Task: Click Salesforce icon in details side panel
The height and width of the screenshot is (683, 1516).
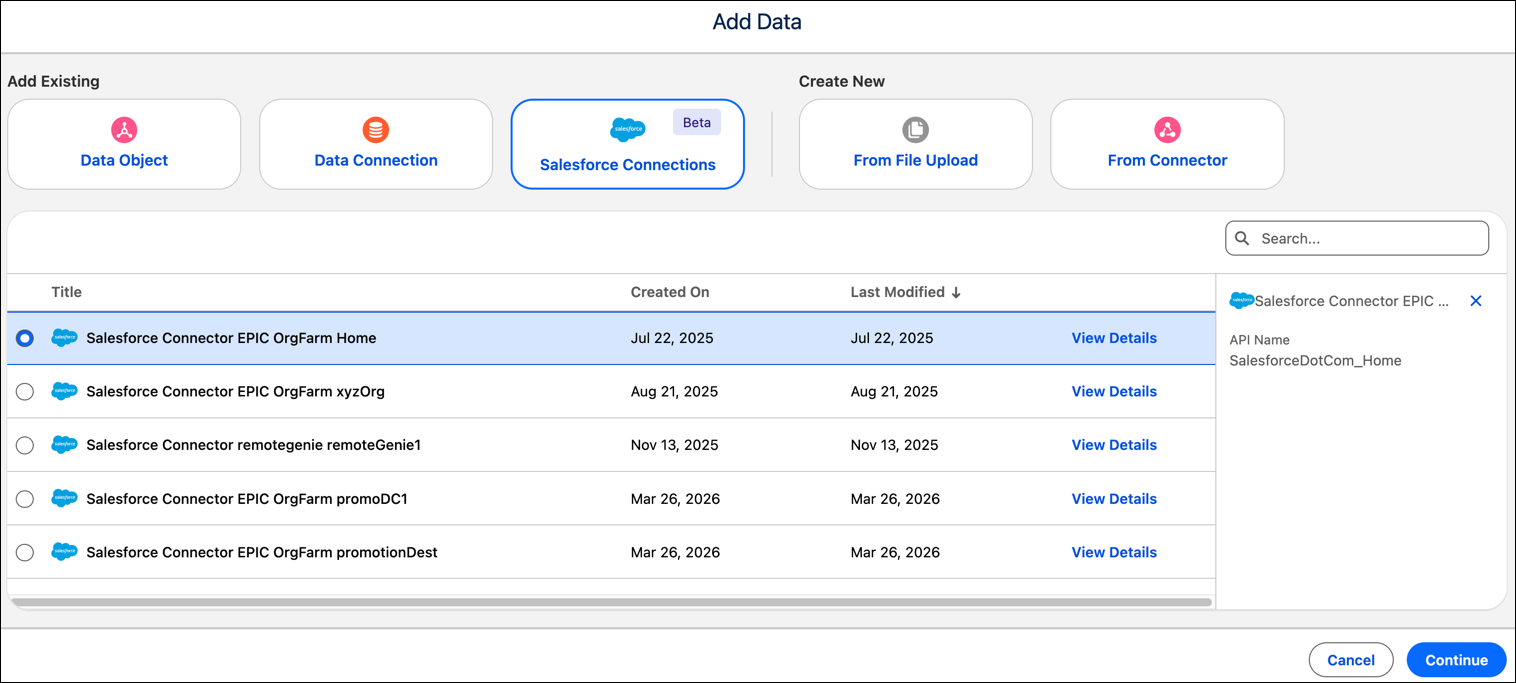Action: pyautogui.click(x=1241, y=300)
